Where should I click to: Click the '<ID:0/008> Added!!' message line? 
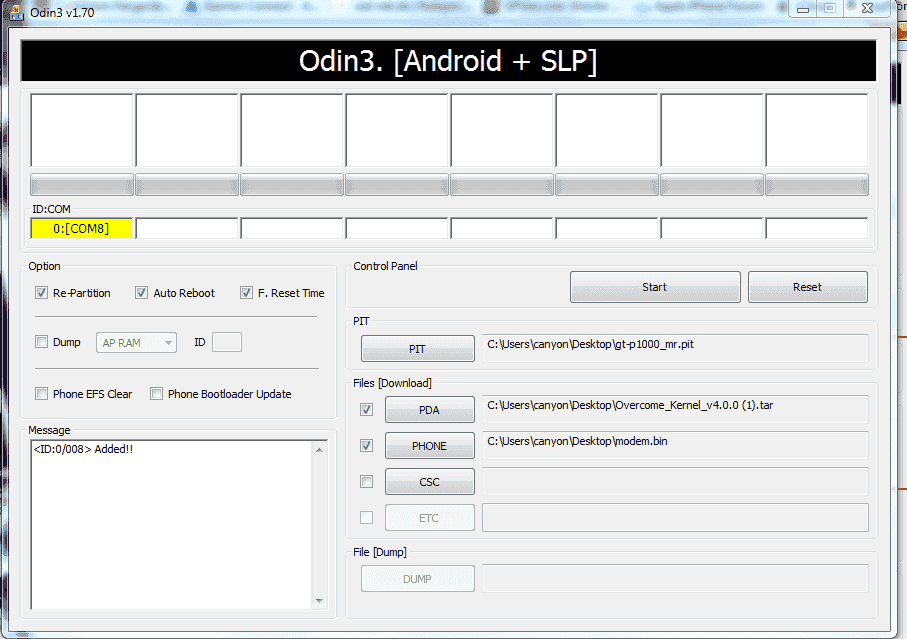(x=83, y=449)
